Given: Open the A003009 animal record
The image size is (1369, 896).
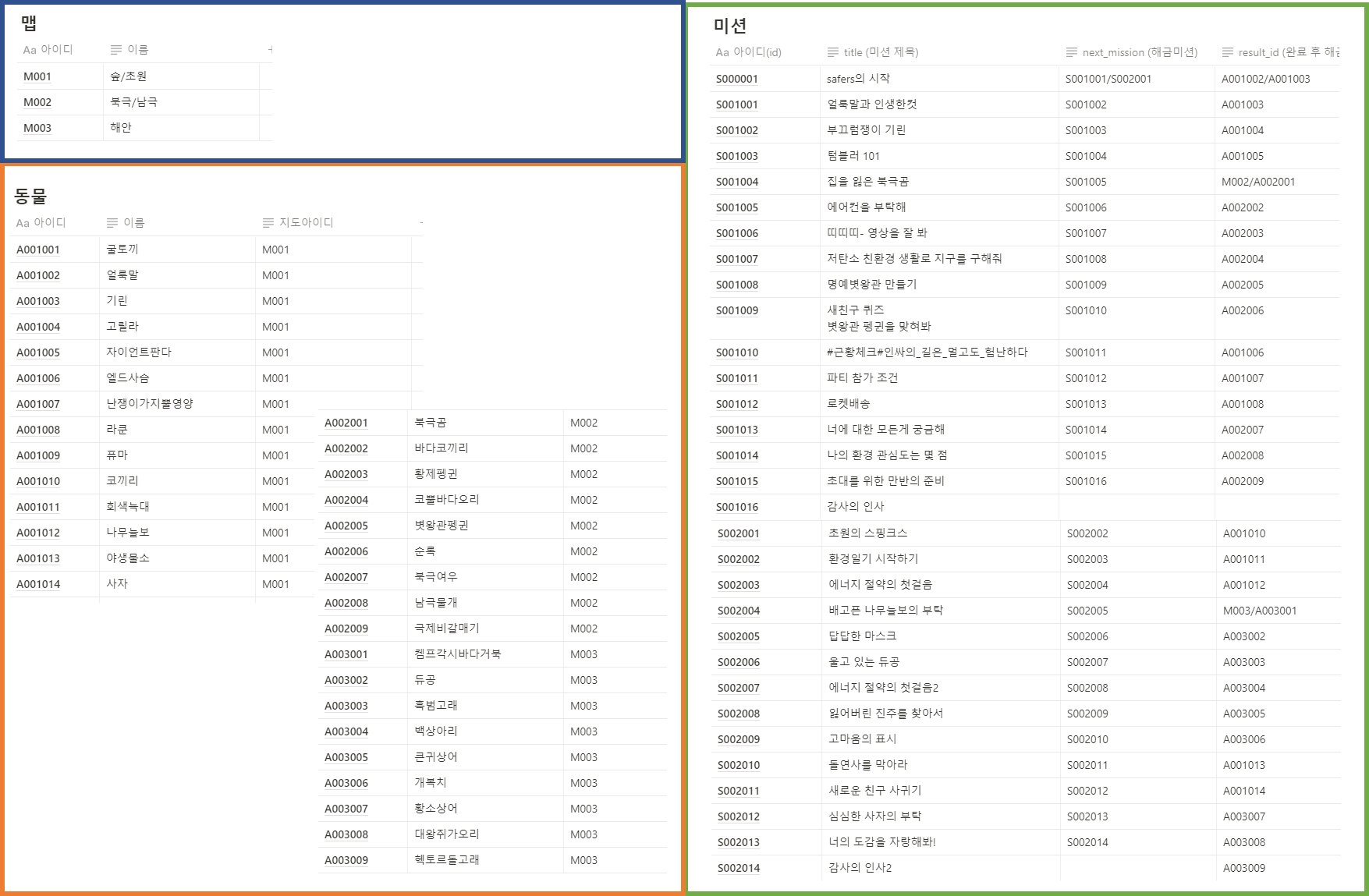Looking at the screenshot, I should 346,860.
